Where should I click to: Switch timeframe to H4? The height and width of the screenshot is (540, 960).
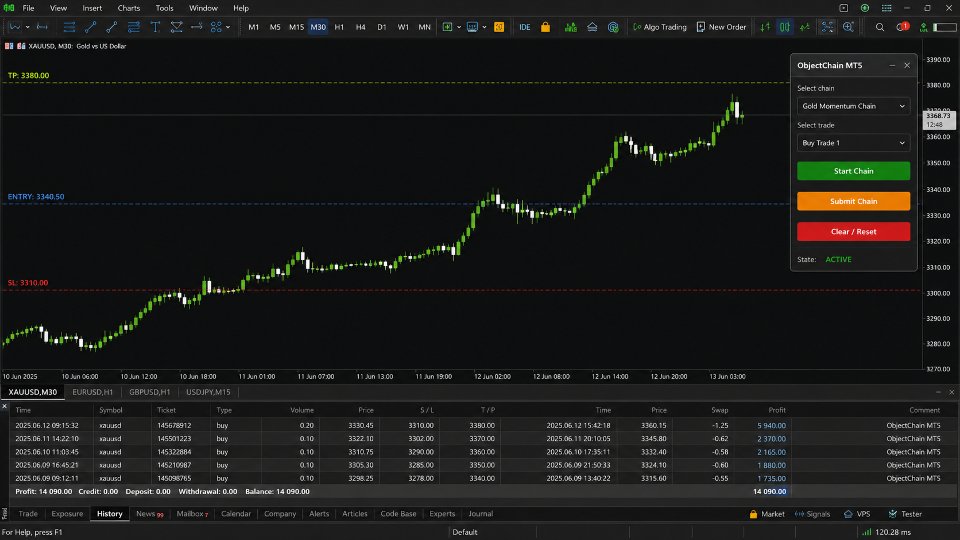coord(361,27)
